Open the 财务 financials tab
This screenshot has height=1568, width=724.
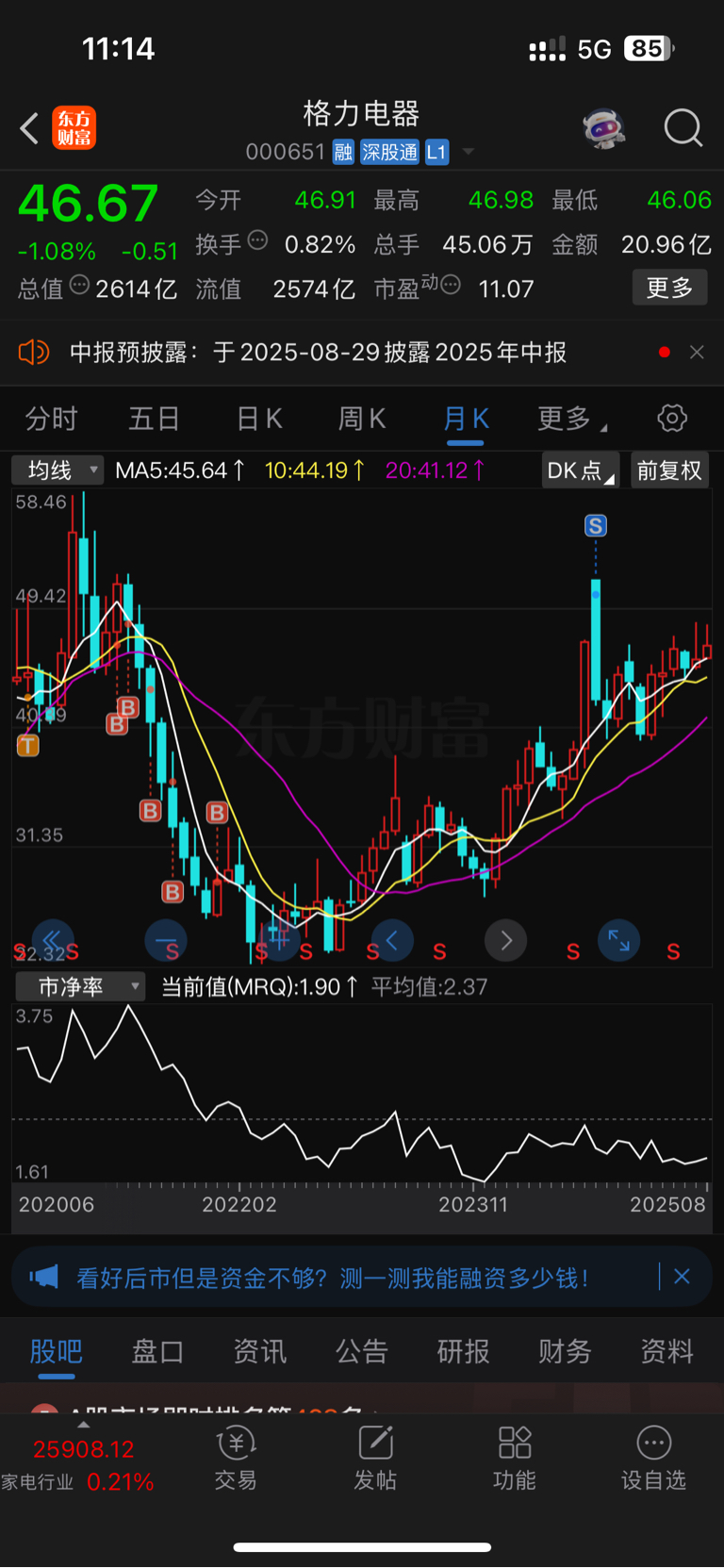[x=566, y=1351]
